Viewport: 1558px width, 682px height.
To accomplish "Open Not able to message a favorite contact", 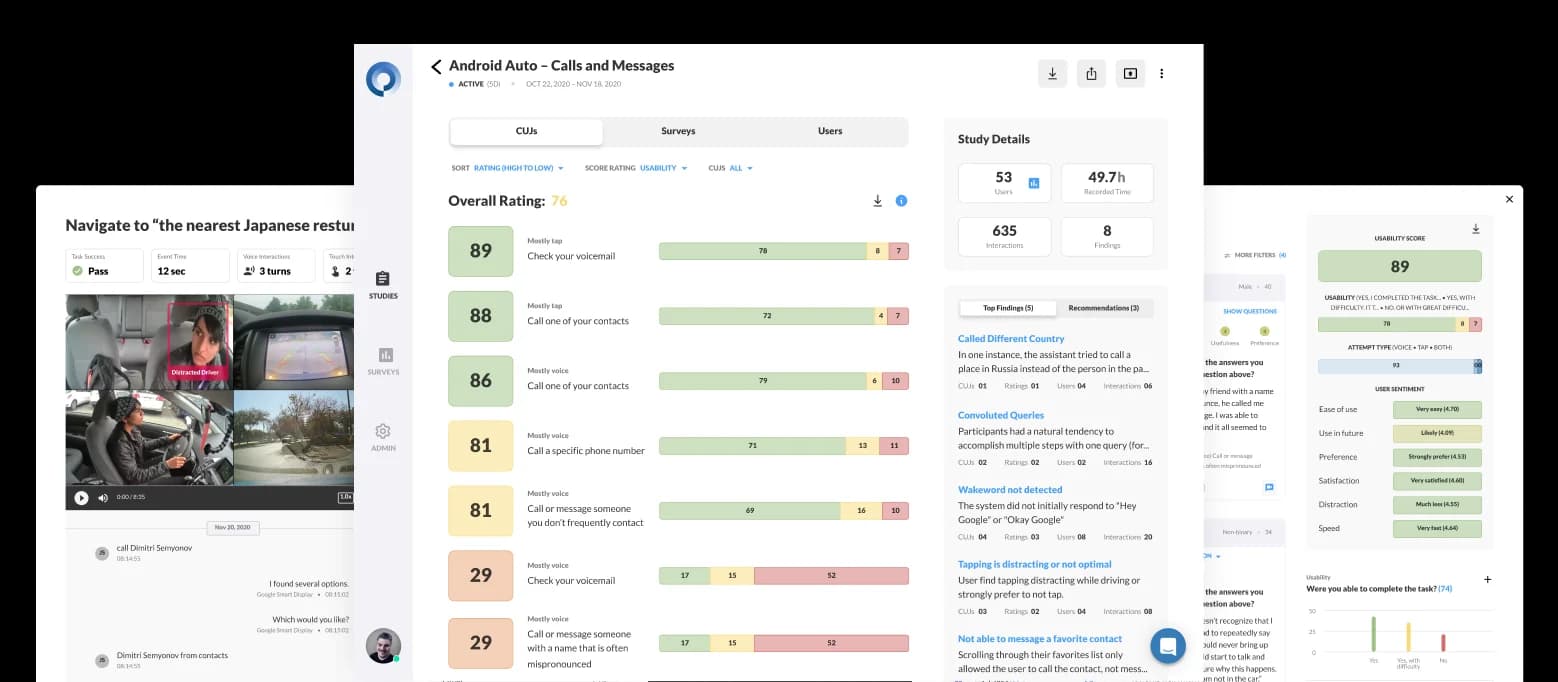I will click(x=1040, y=639).
